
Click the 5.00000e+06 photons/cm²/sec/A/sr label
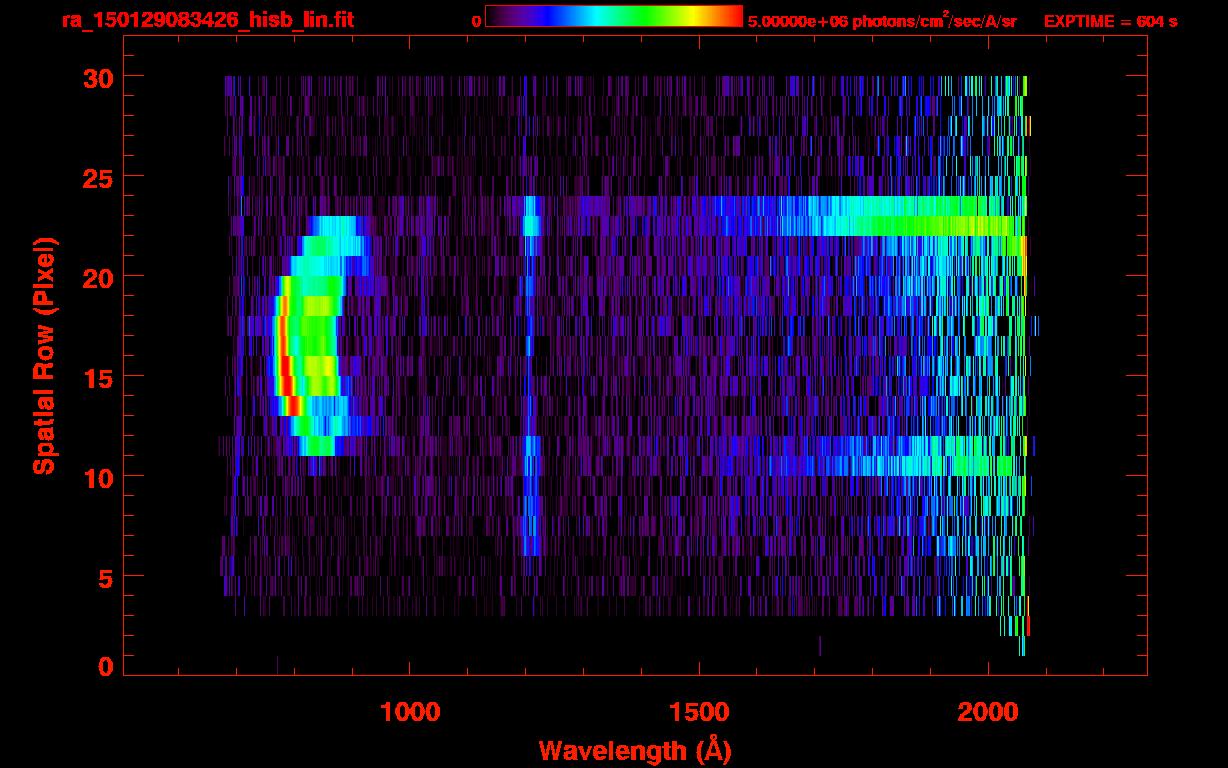(x=882, y=21)
